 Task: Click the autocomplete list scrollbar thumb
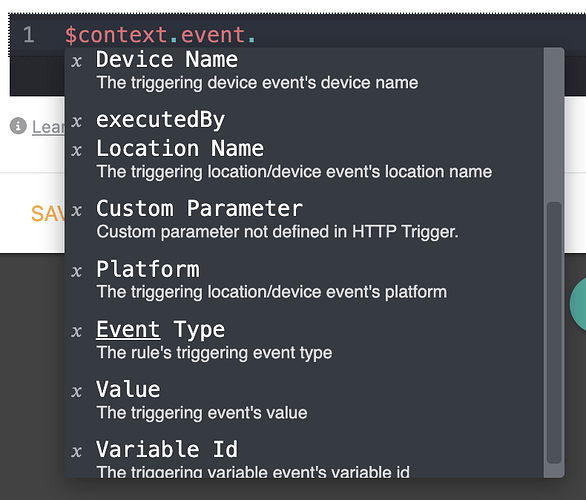pos(554,333)
